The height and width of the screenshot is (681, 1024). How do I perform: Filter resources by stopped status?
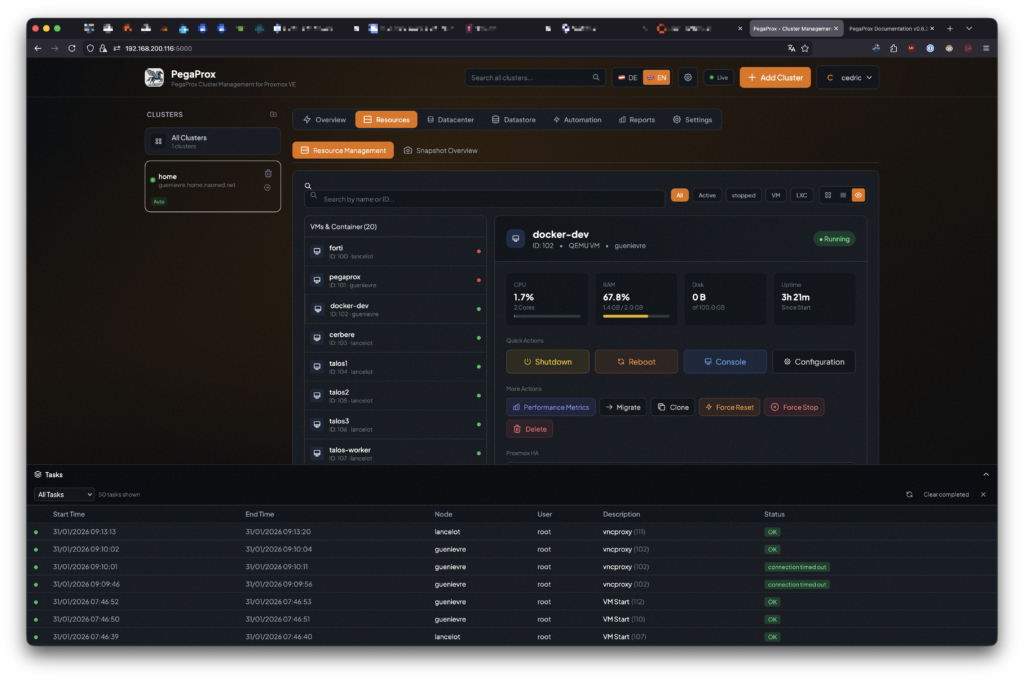point(743,195)
